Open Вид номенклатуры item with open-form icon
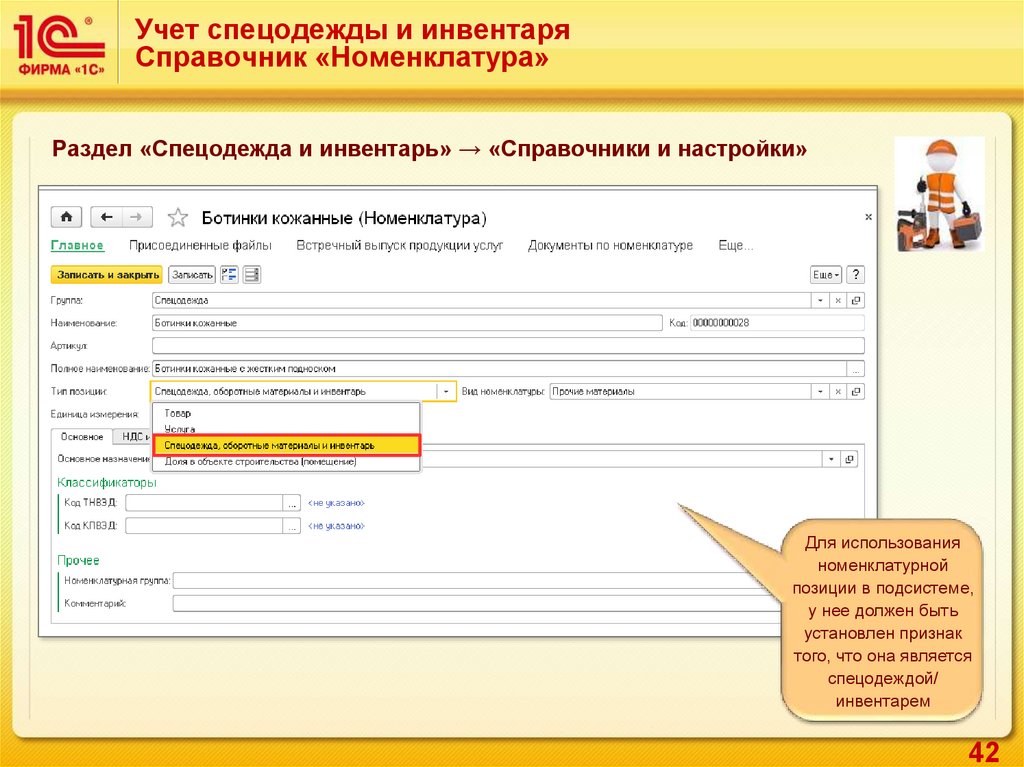The image size is (1024, 767). [856, 392]
